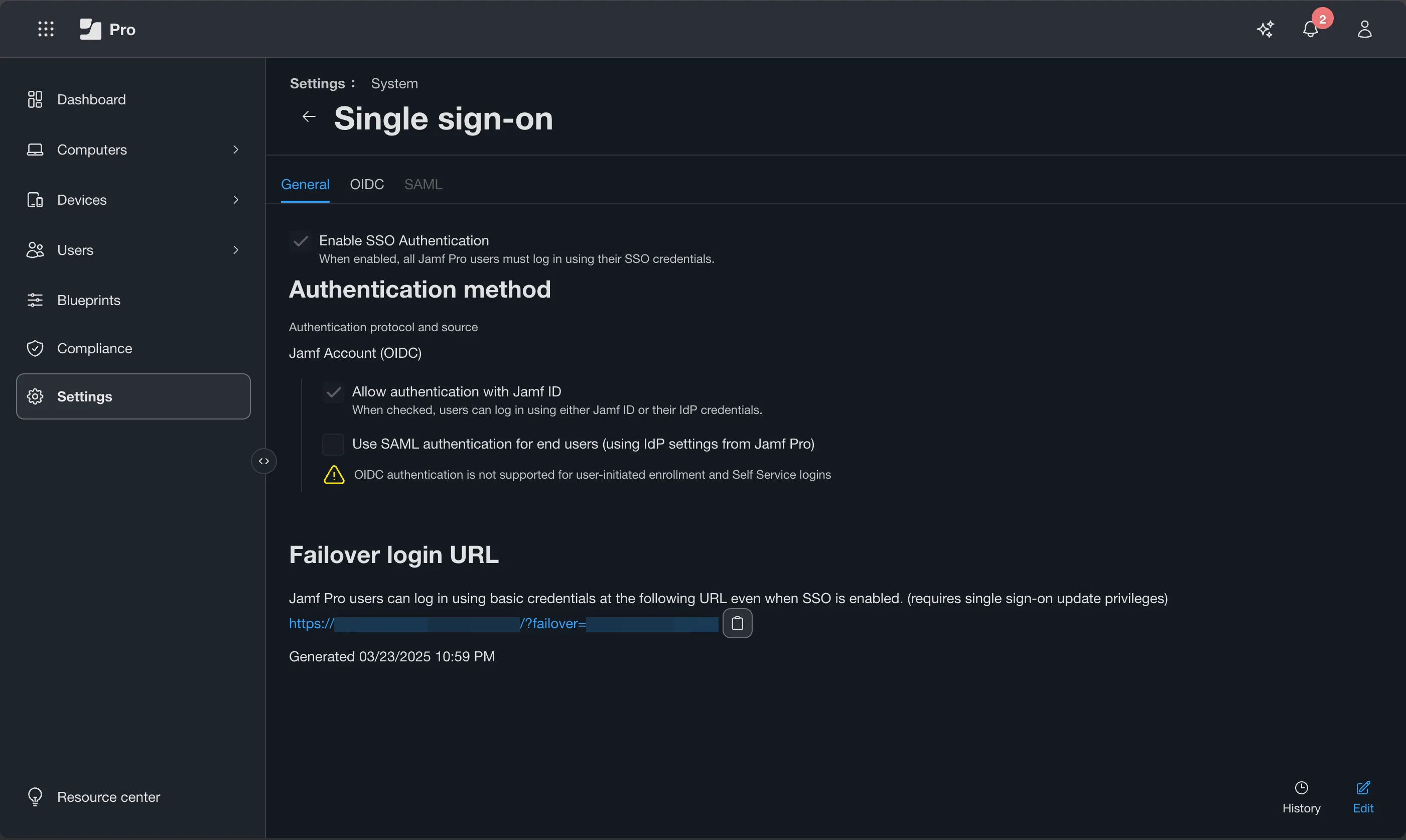Screen dimensions: 1406x840
Task: Click the System breadcrumb
Action: tap(394, 84)
